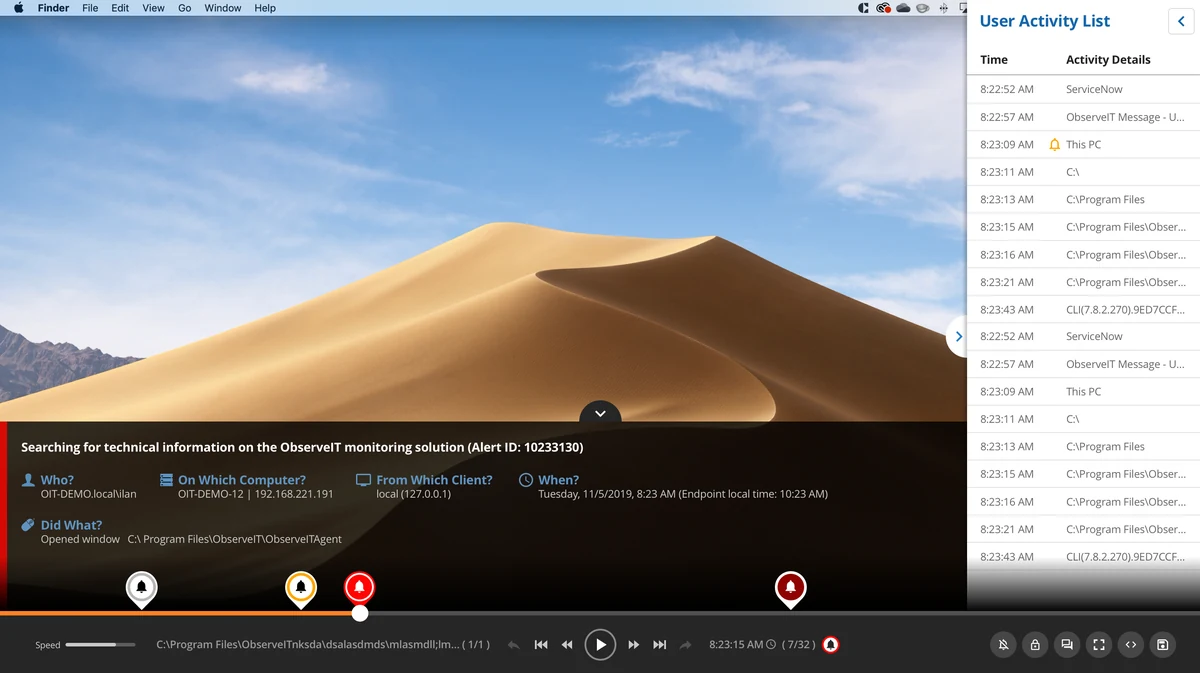Fast forward the session playback
The height and width of the screenshot is (673, 1200).
coord(634,645)
